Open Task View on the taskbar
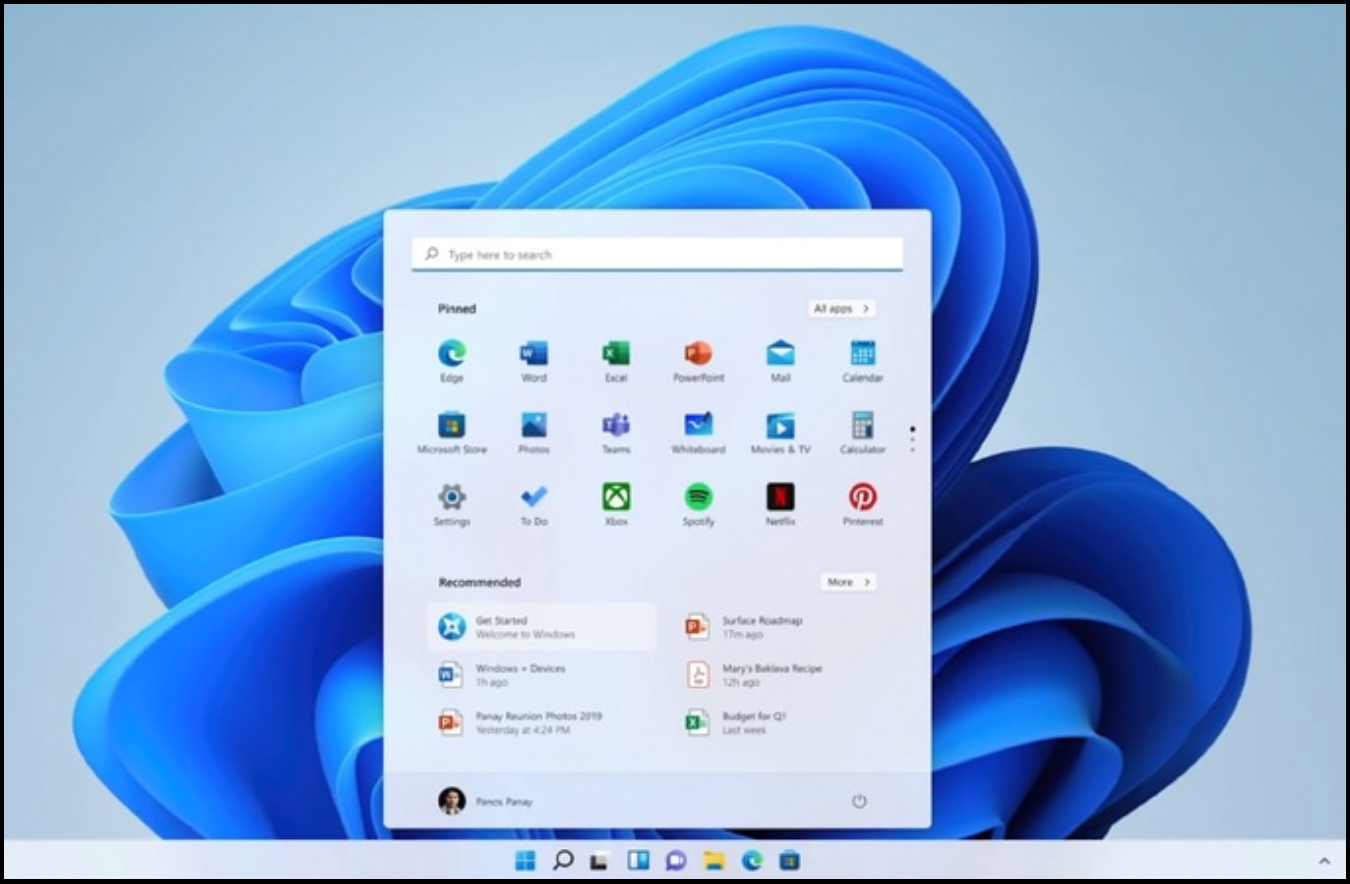 tap(599, 860)
